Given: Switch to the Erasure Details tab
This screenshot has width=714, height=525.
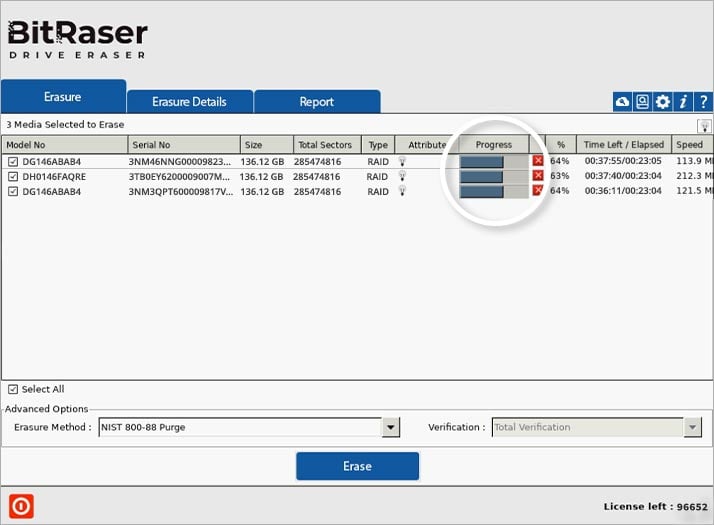Looking at the screenshot, I should (x=189, y=102).
